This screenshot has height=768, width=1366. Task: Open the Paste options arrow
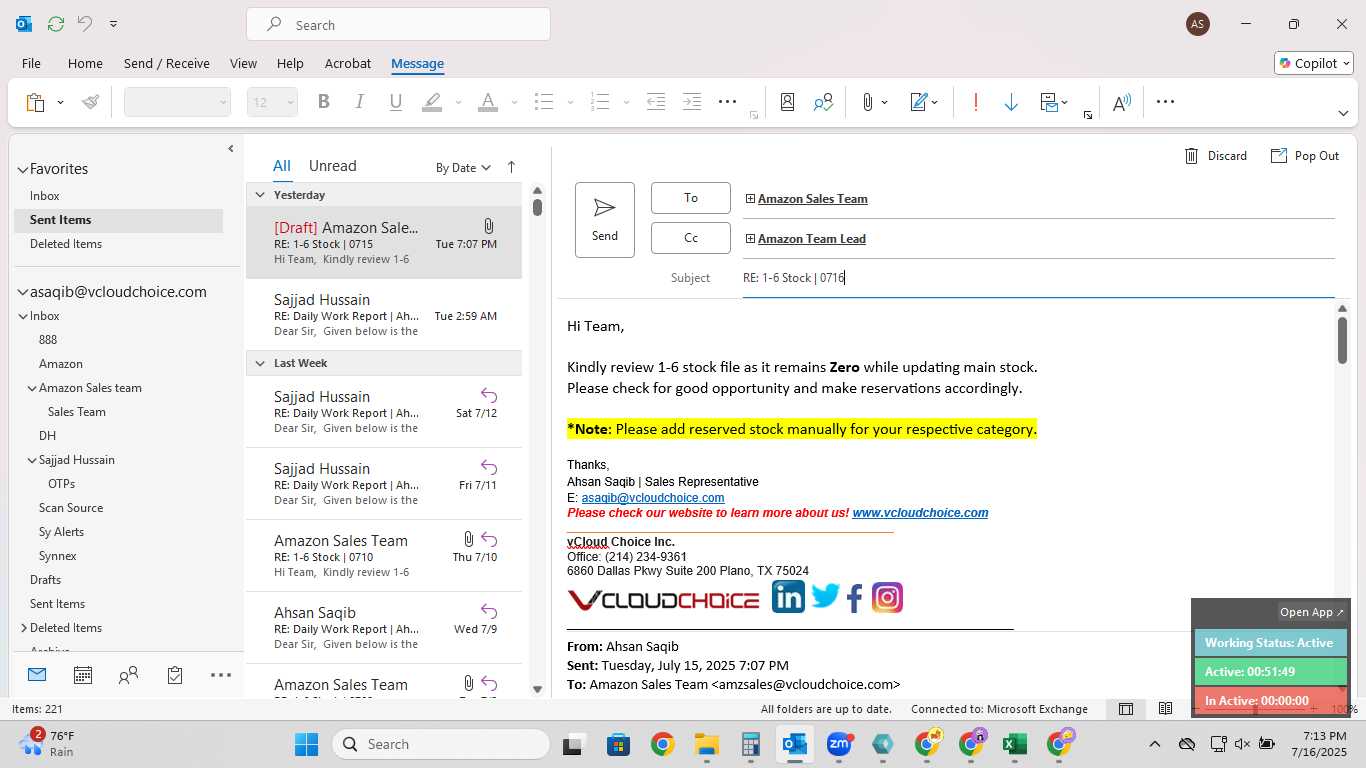click(x=60, y=102)
